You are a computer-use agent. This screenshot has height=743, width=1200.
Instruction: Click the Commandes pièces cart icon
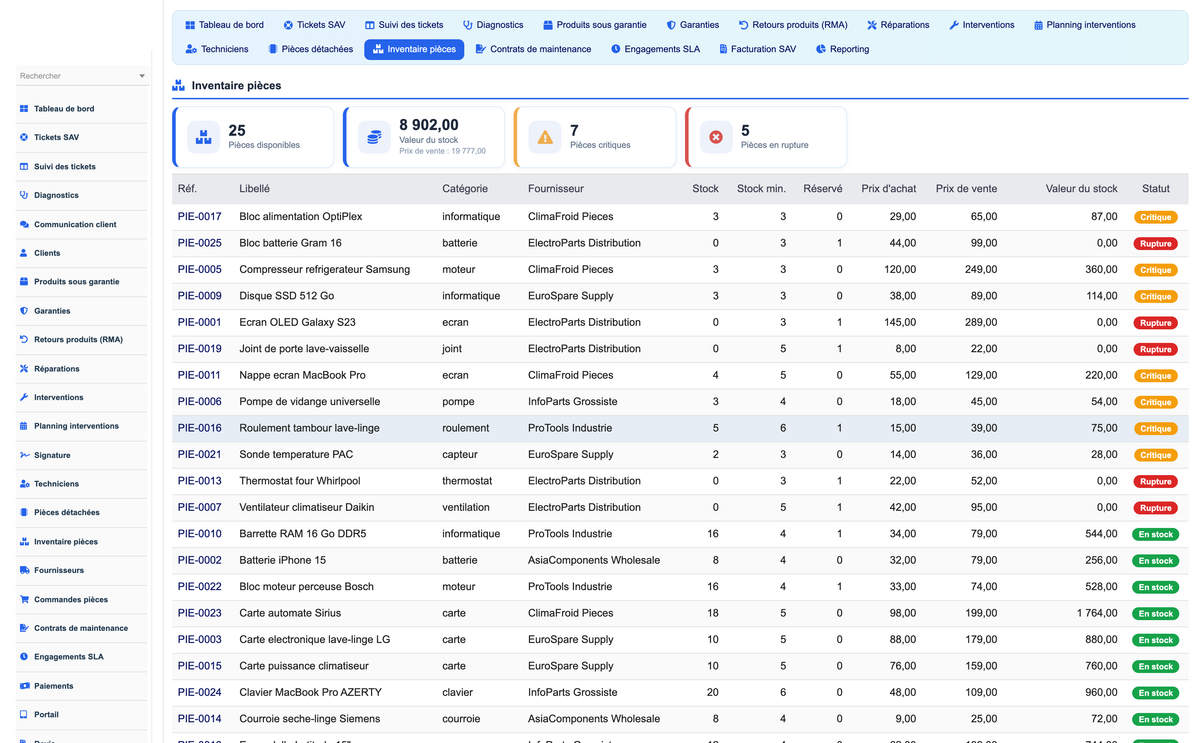coord(24,600)
